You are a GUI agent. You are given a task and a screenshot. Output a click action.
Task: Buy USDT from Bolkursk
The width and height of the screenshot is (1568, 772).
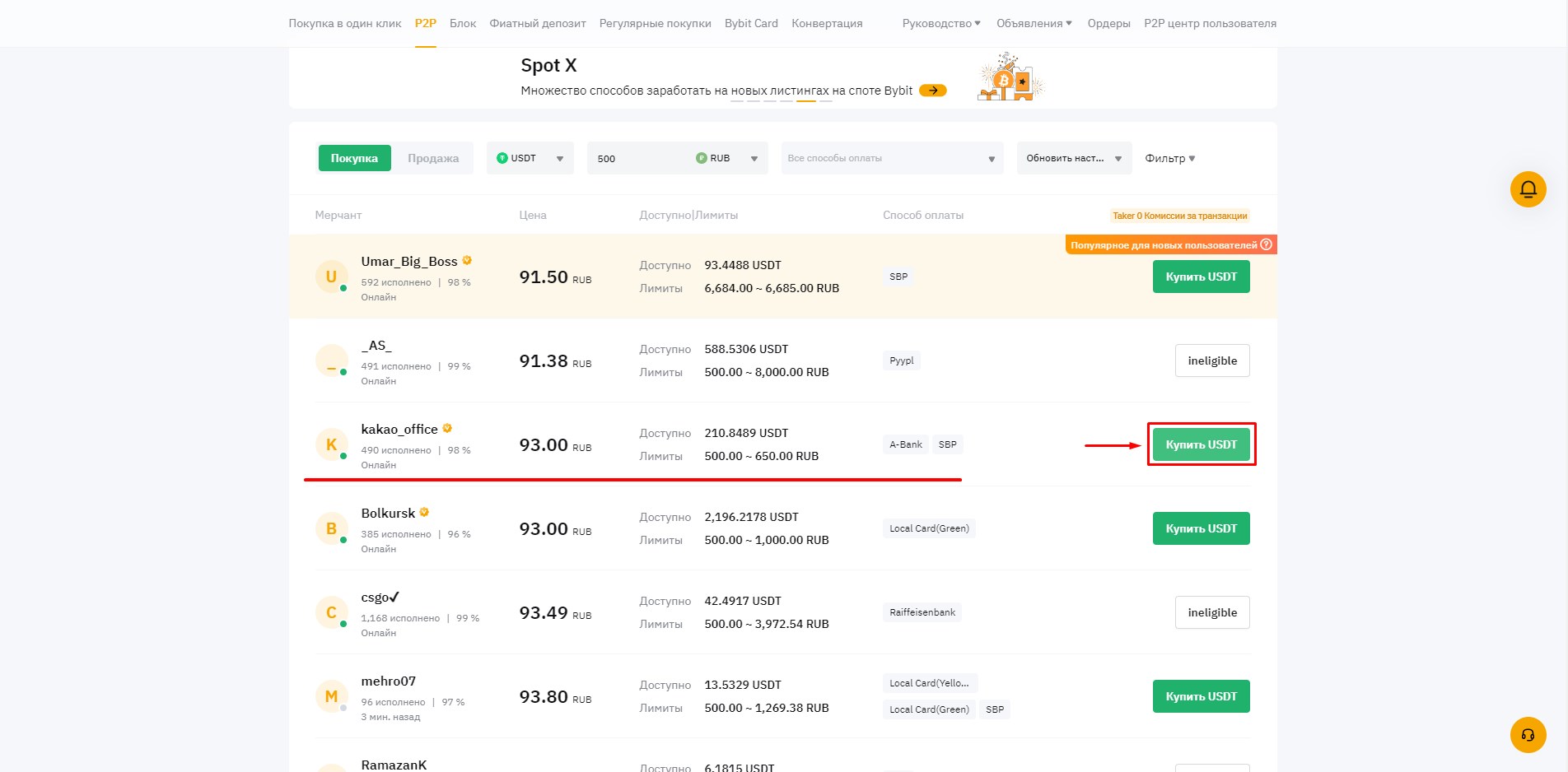(x=1201, y=528)
